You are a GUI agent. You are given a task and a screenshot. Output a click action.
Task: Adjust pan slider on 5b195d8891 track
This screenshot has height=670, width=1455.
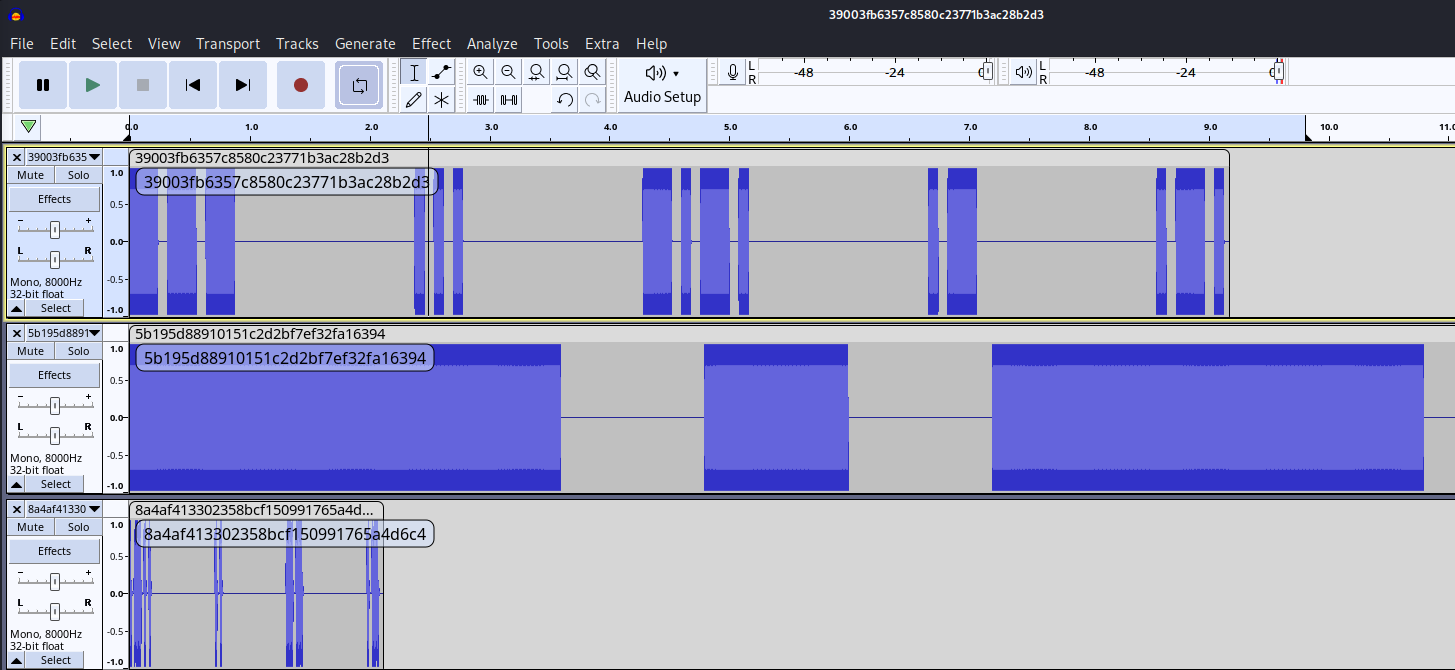[54, 435]
